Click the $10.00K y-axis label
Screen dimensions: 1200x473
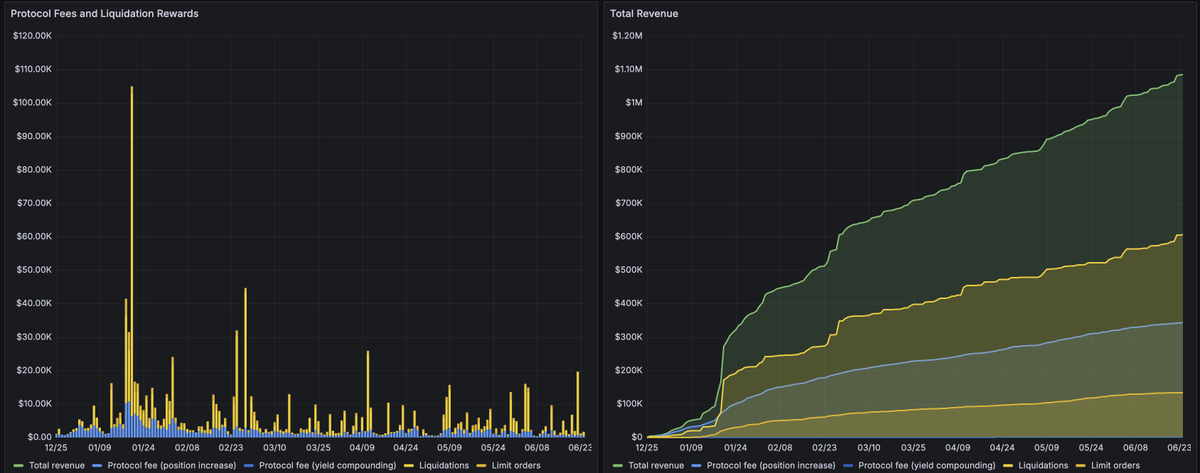point(34,403)
